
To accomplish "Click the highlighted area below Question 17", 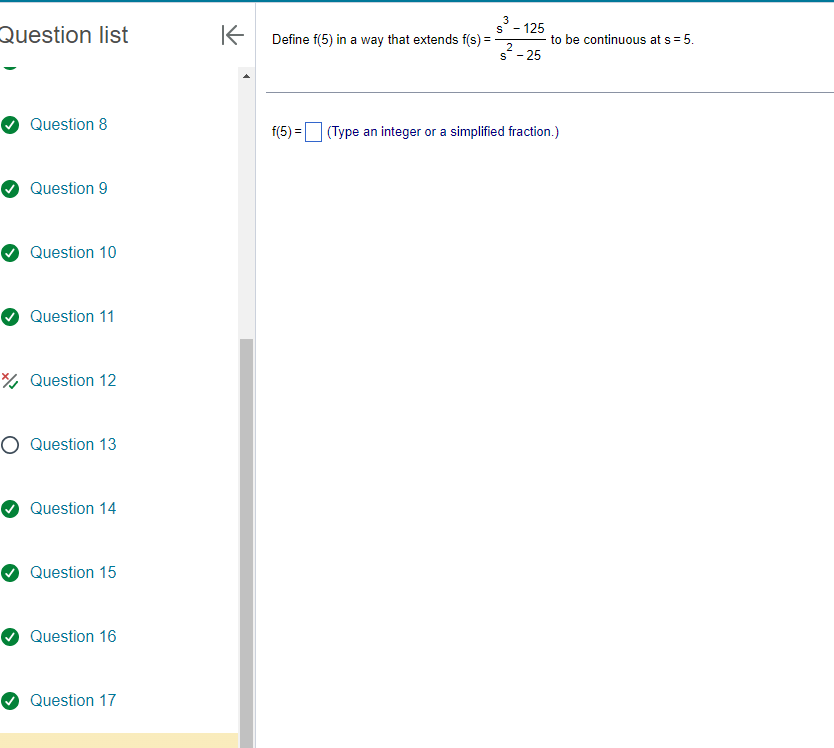I will coord(119,740).
